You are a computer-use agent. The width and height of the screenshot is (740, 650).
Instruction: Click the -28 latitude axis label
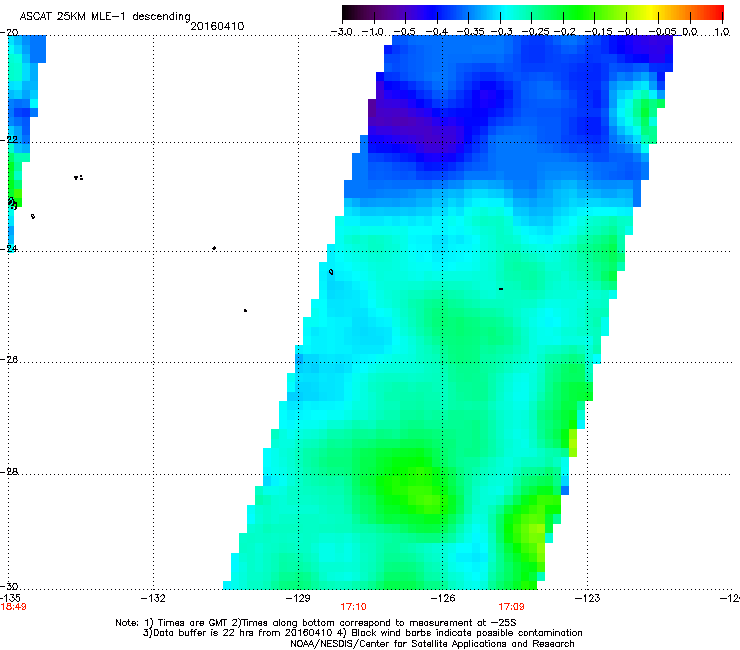pyautogui.click(x=9, y=472)
